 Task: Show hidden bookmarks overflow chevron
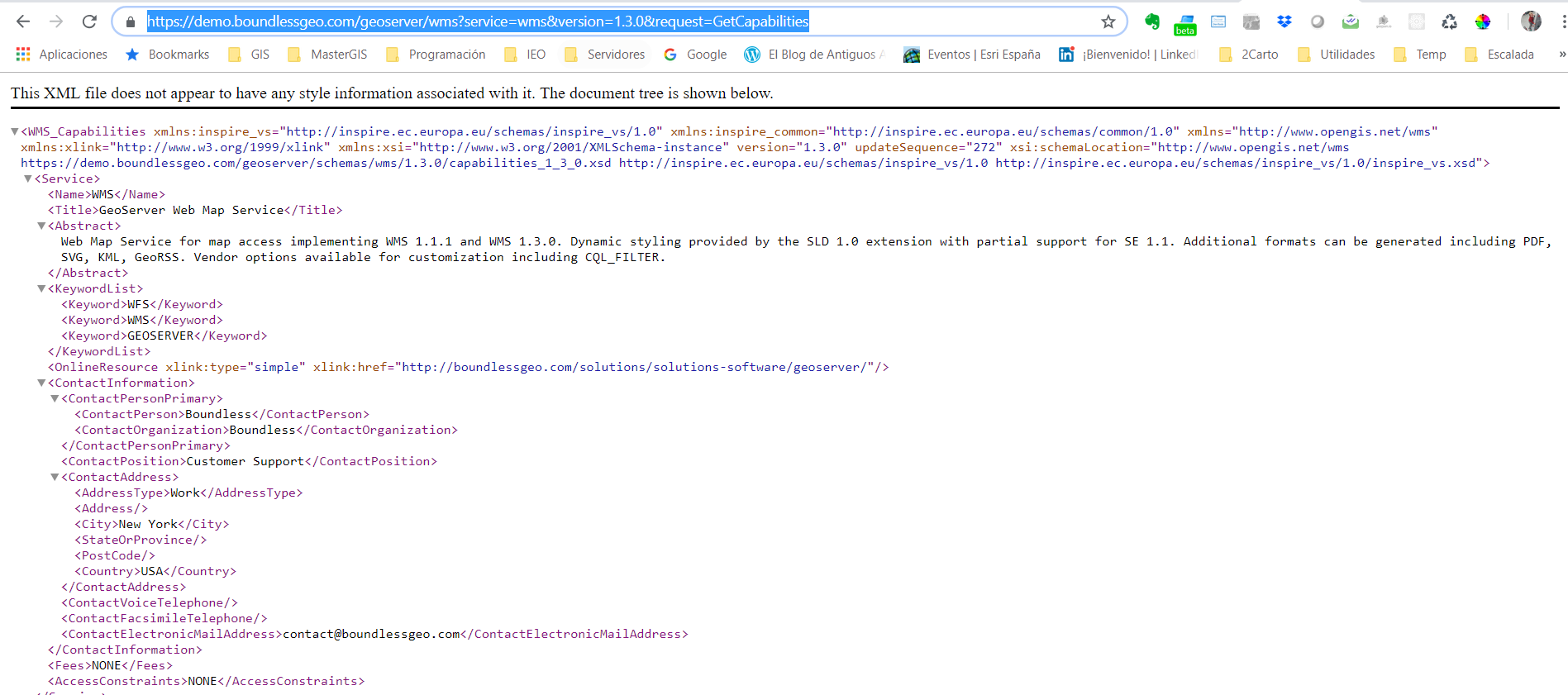pyautogui.click(x=1561, y=55)
